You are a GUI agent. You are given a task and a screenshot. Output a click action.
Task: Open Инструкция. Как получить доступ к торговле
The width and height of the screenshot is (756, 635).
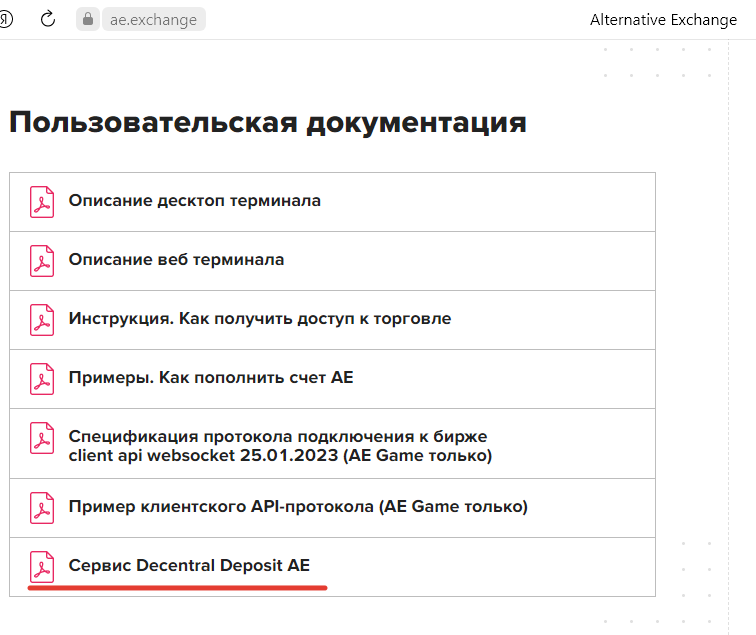click(260, 319)
